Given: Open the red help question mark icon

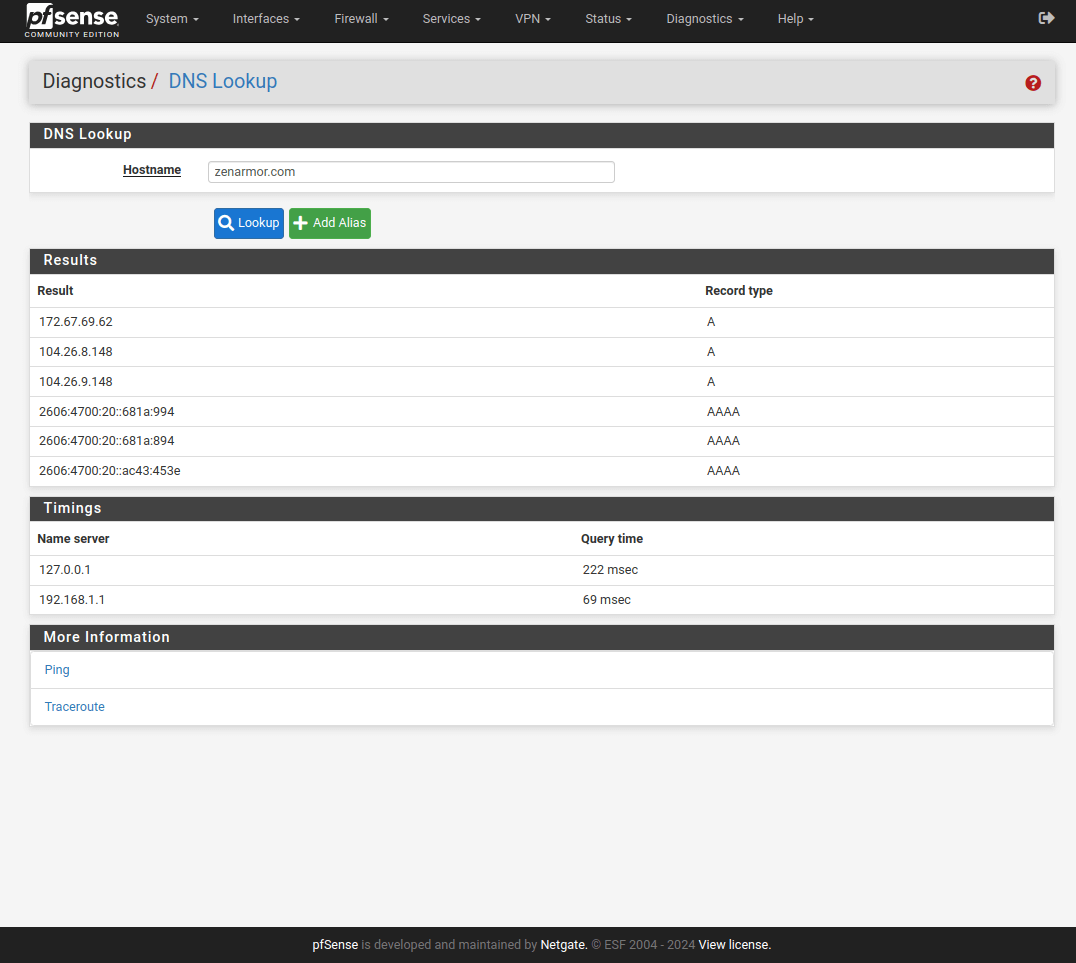Looking at the screenshot, I should pyautogui.click(x=1033, y=83).
